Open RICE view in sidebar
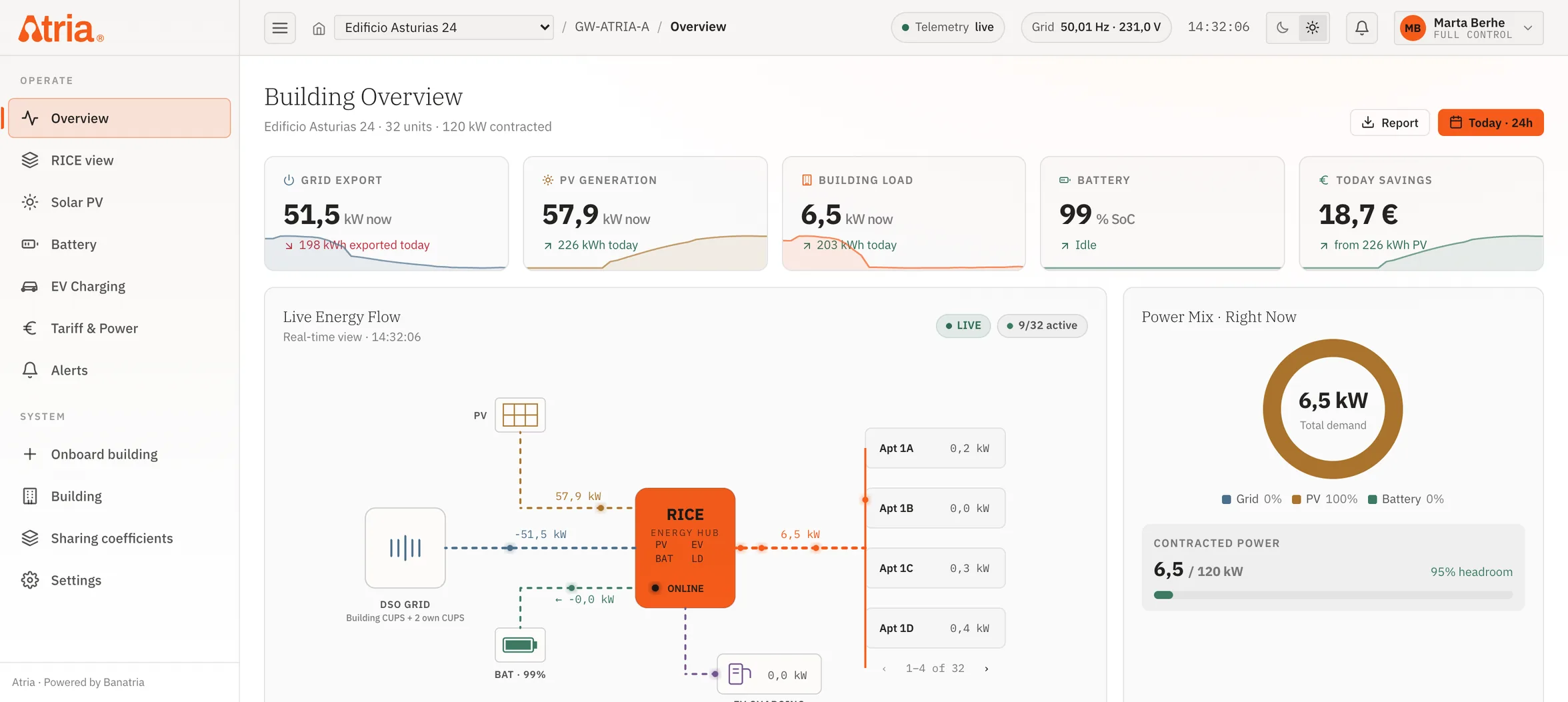The width and height of the screenshot is (1568, 702). (119, 160)
